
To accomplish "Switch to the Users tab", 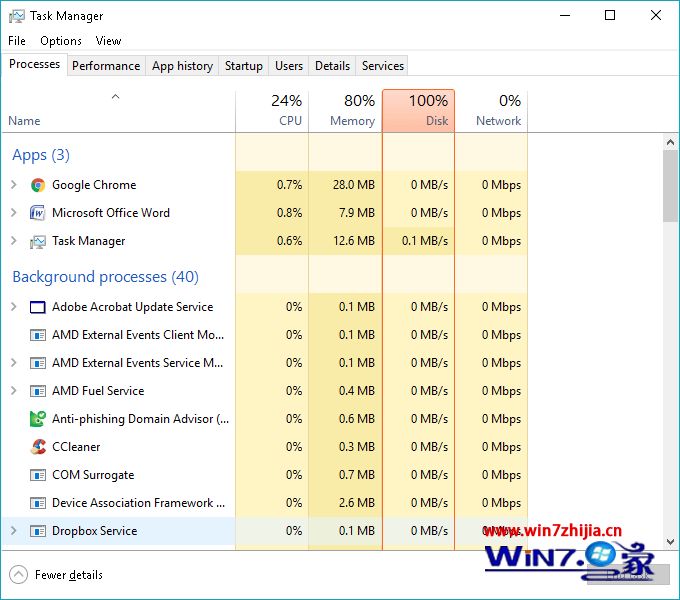I will click(x=289, y=66).
